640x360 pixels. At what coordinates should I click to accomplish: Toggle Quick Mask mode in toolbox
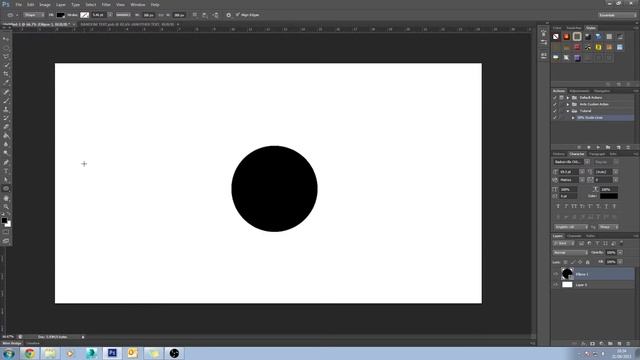(x=6, y=232)
